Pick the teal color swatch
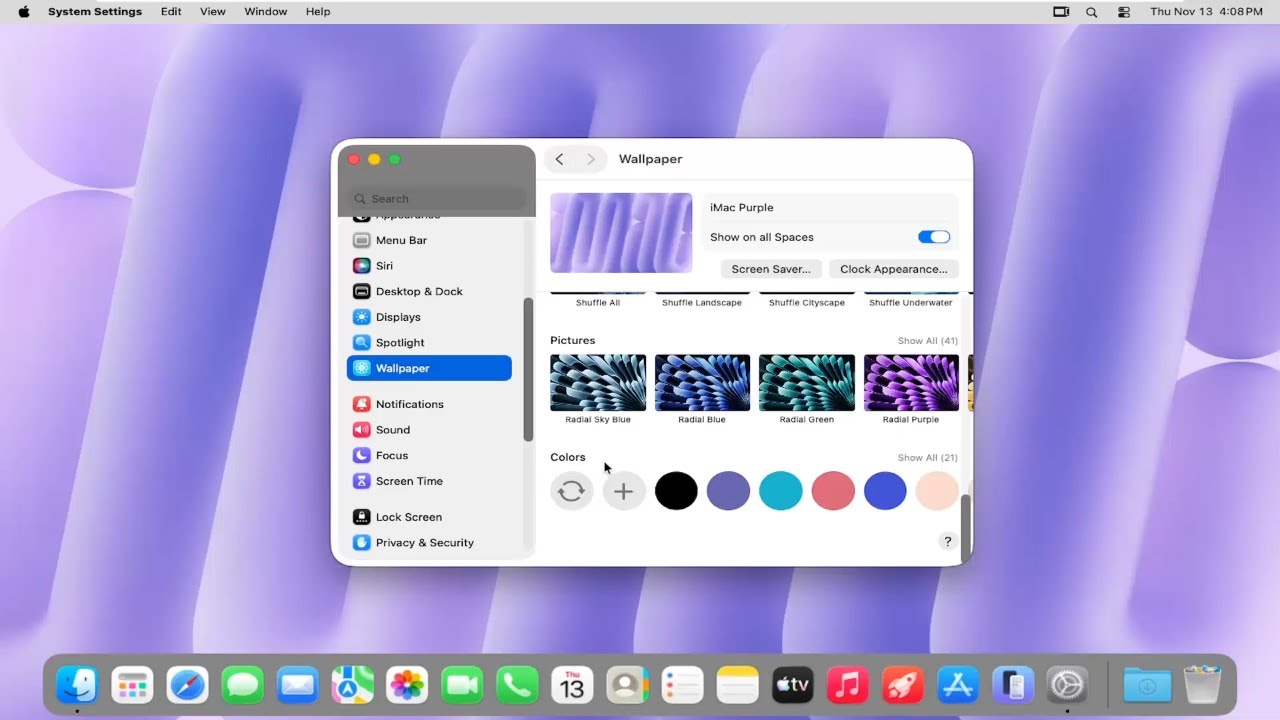1280x720 pixels. [781, 491]
